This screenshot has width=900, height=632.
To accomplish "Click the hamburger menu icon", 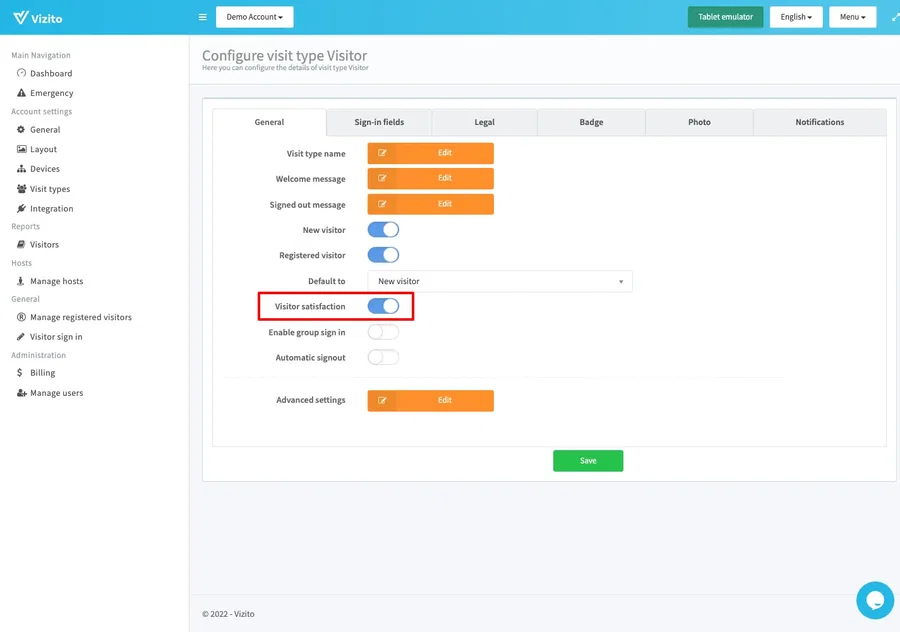I will [201, 17].
